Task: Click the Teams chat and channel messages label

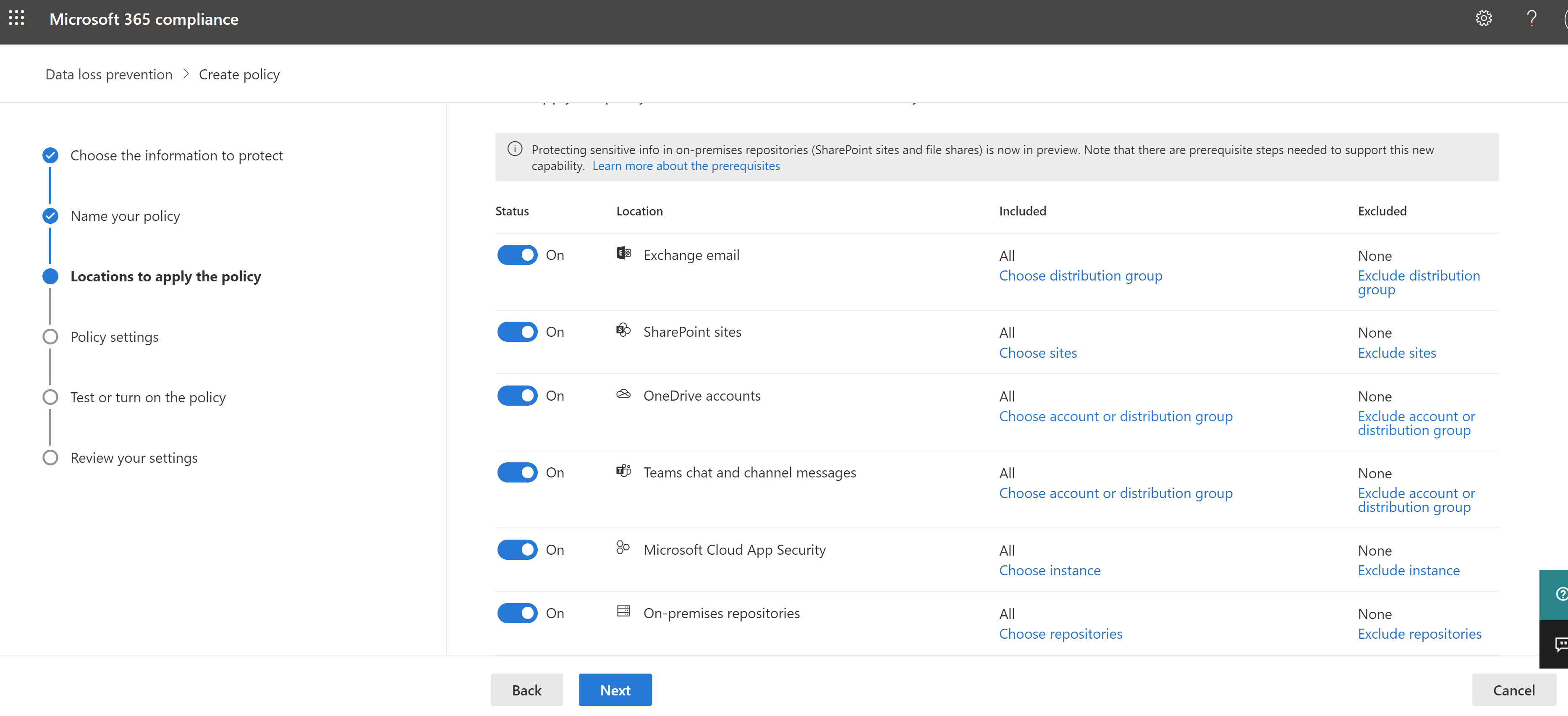Action: (749, 472)
